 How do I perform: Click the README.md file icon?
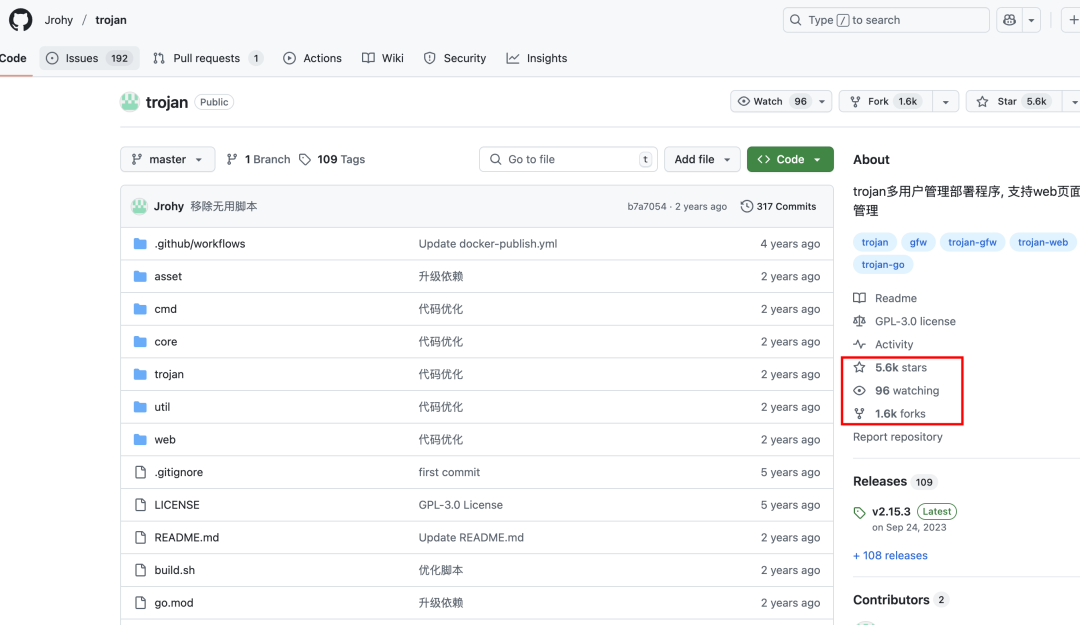(141, 537)
